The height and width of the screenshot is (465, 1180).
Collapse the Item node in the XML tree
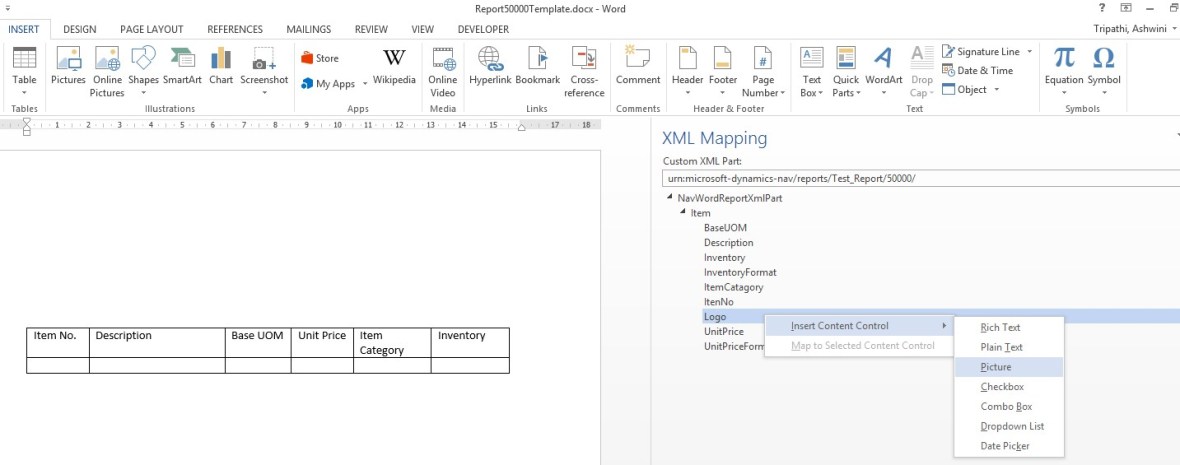[683, 213]
